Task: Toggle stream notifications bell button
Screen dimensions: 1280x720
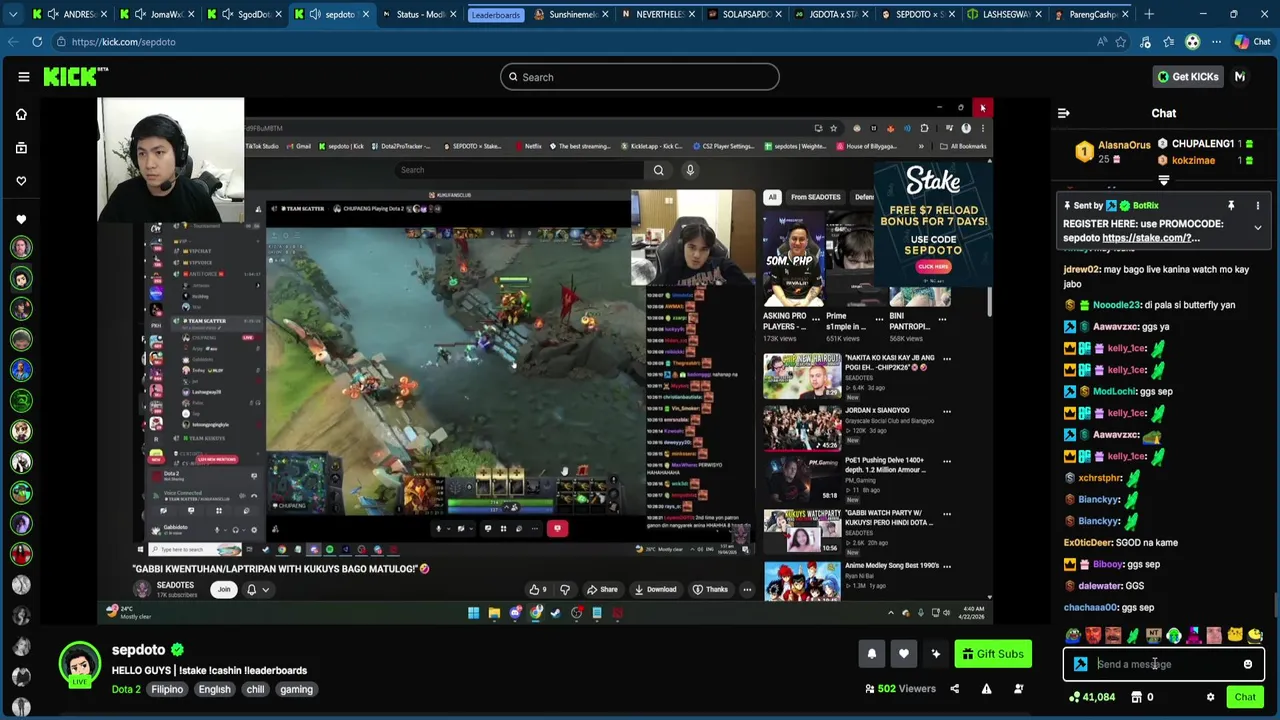Action: [871, 654]
